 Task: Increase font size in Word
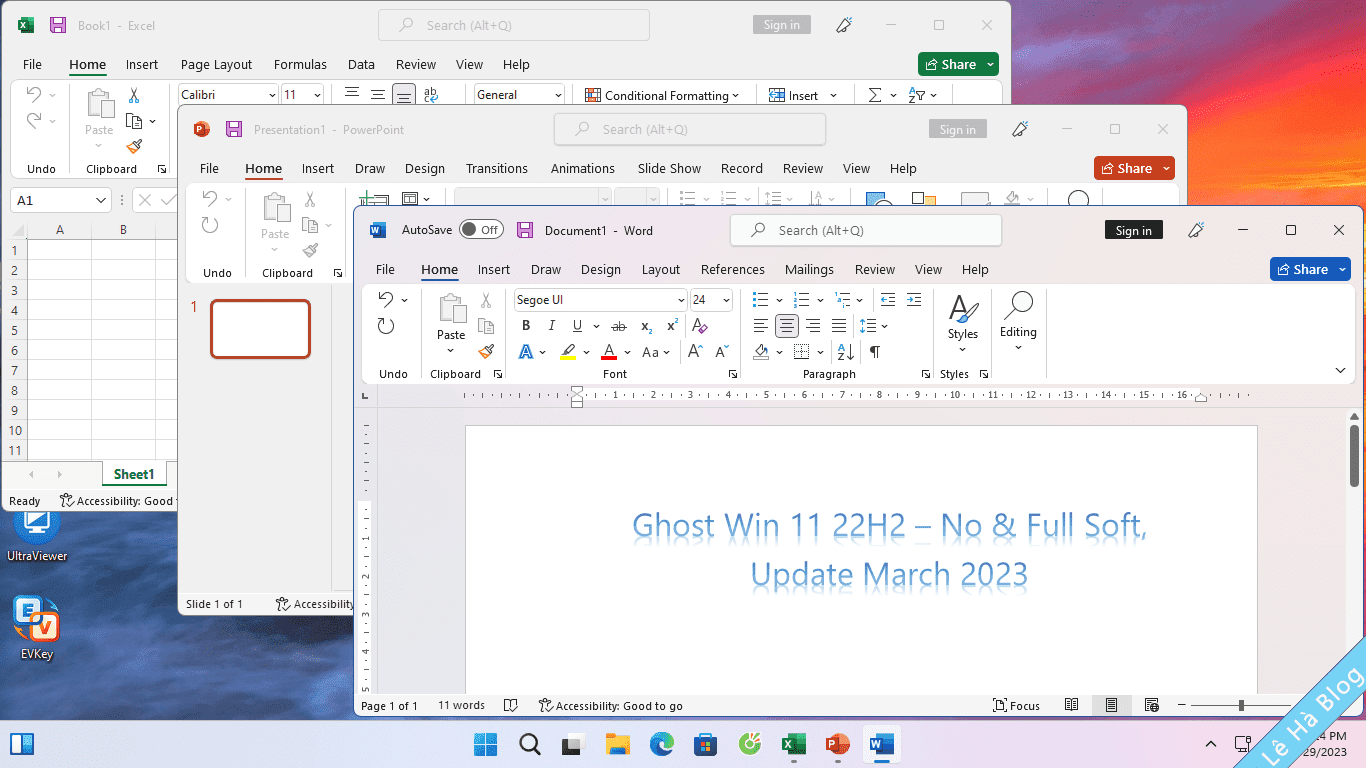click(695, 352)
